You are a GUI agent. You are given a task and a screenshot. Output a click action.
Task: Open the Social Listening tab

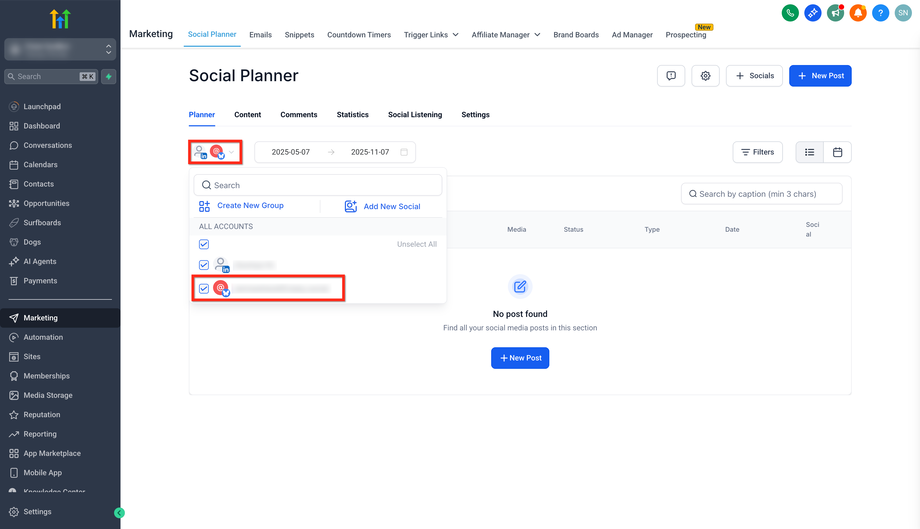(415, 115)
